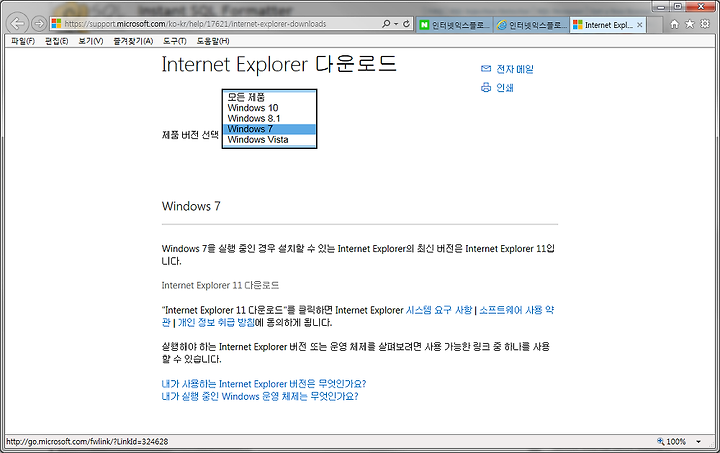Screen dimensions: 720x453
Task: Open the 편집(E) menu
Action: pos(56,41)
